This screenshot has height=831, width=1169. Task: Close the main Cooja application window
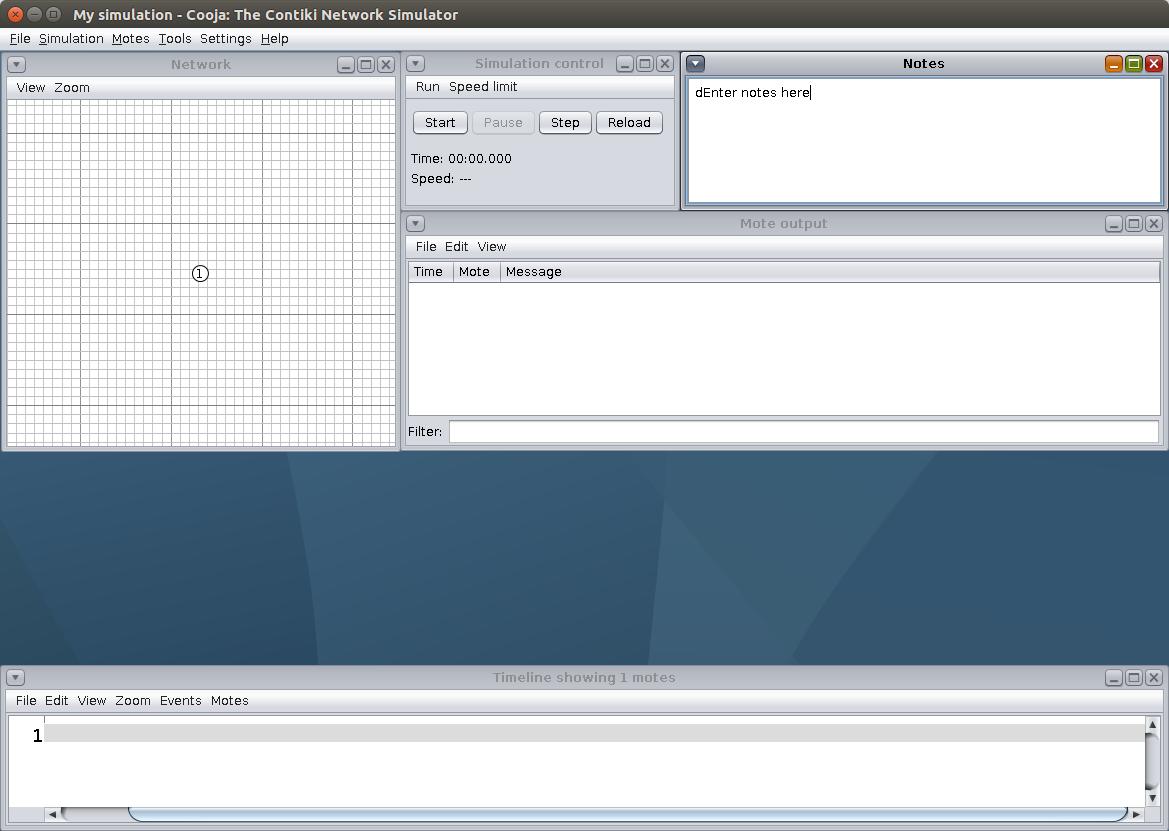[15, 14]
